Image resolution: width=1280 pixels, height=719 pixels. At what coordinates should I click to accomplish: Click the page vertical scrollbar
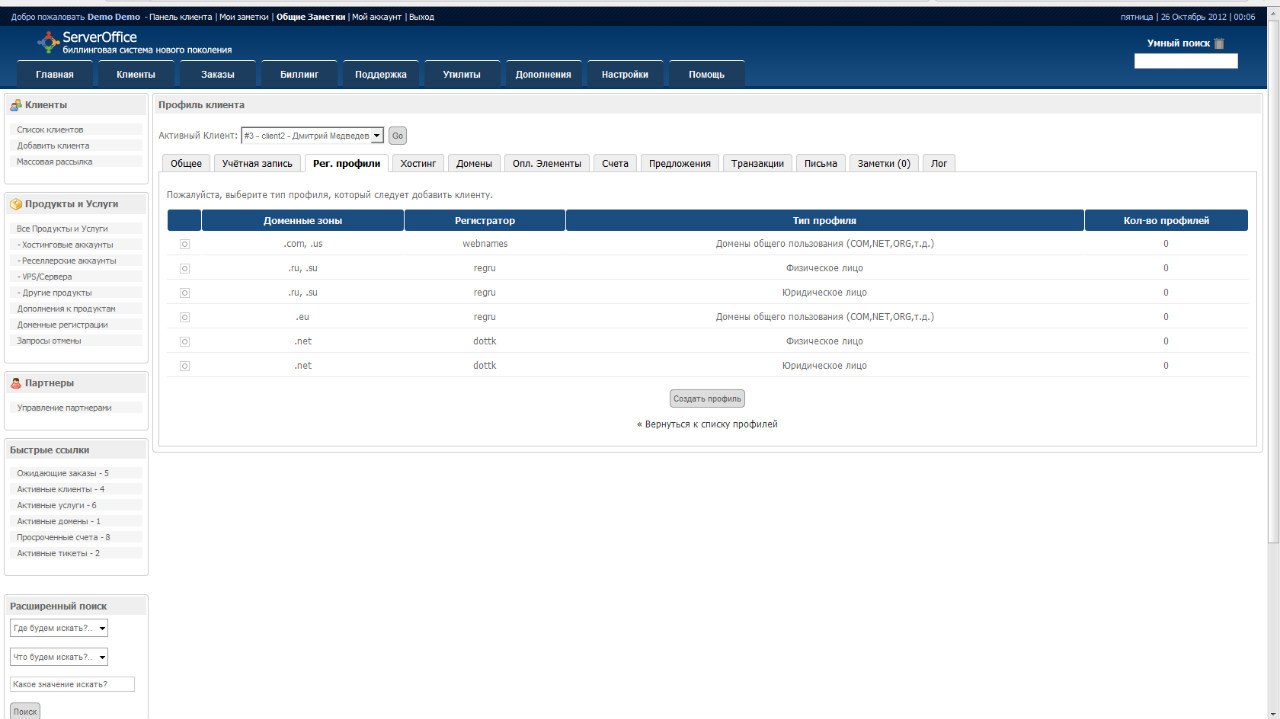1273,300
